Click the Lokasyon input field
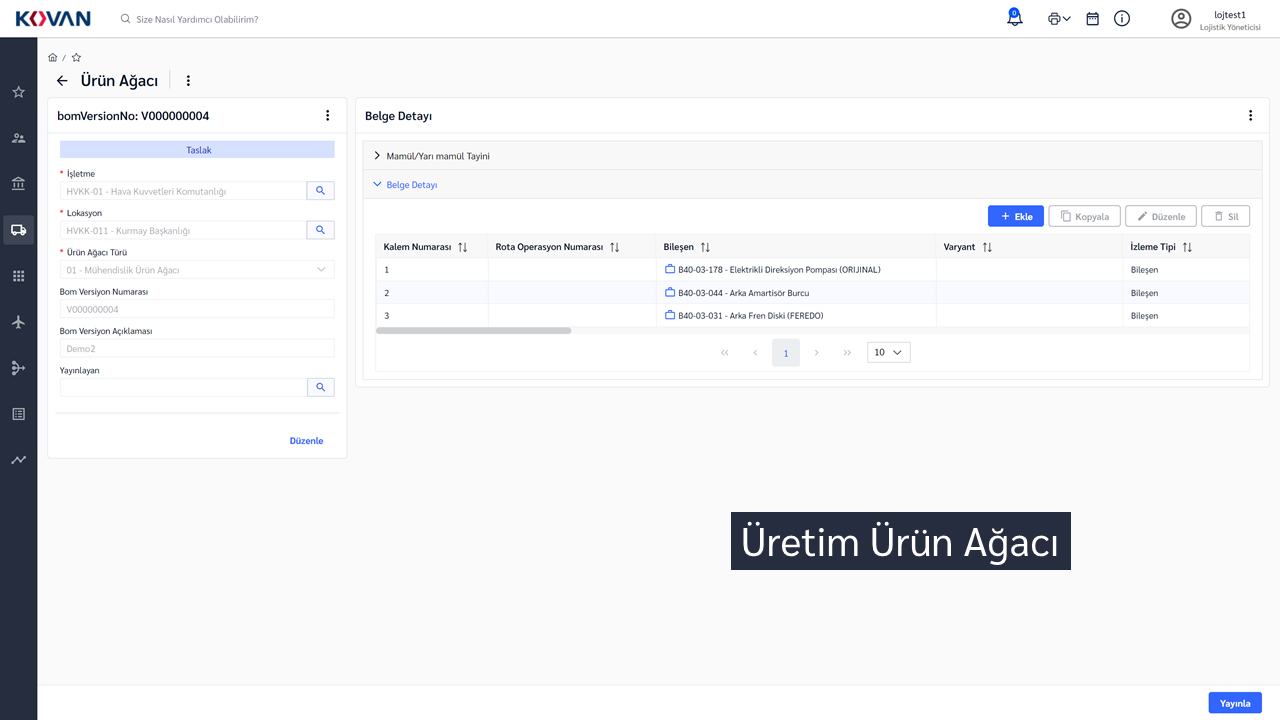The width and height of the screenshot is (1280, 720). 183,230
